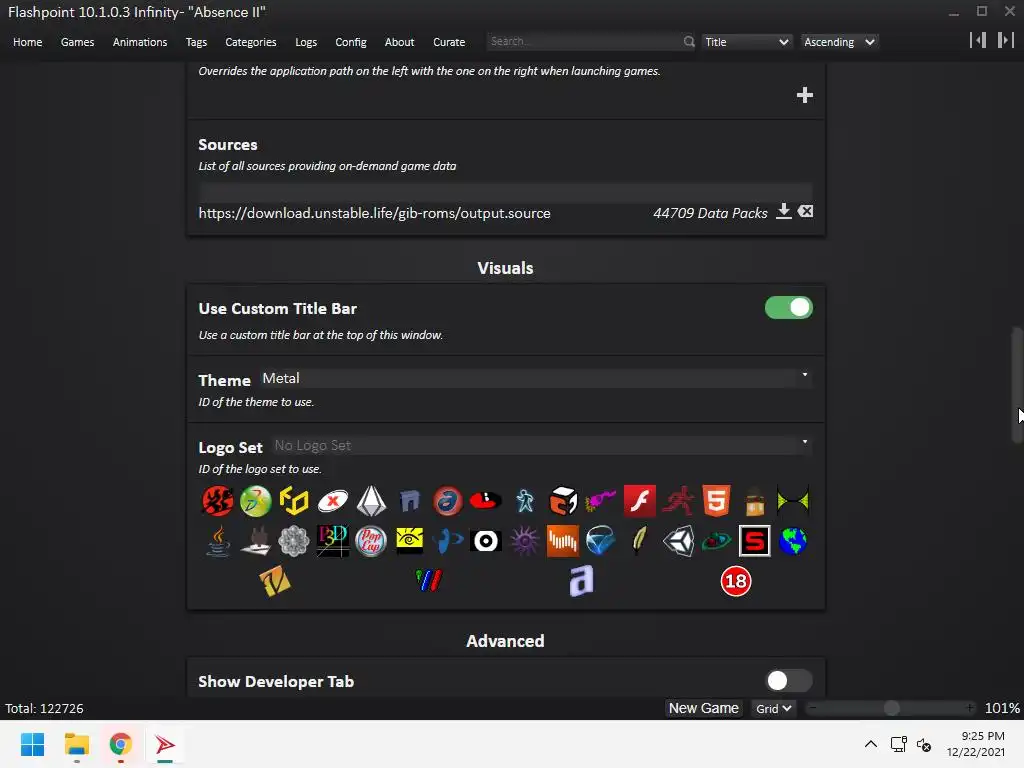Click the source URL download.unstable.life text
The width and height of the screenshot is (1024, 768).
374,214
